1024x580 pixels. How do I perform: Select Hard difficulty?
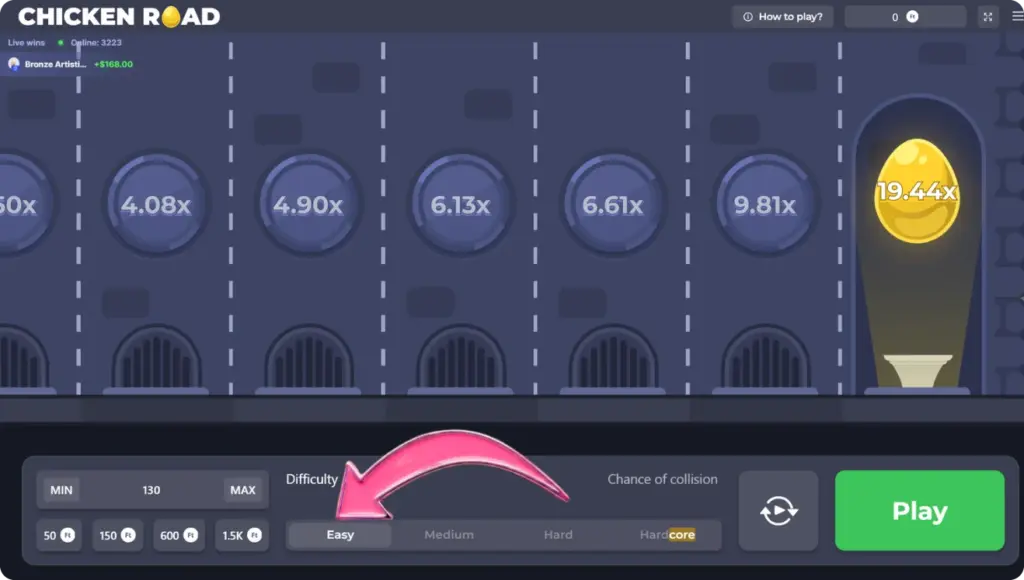(x=558, y=535)
